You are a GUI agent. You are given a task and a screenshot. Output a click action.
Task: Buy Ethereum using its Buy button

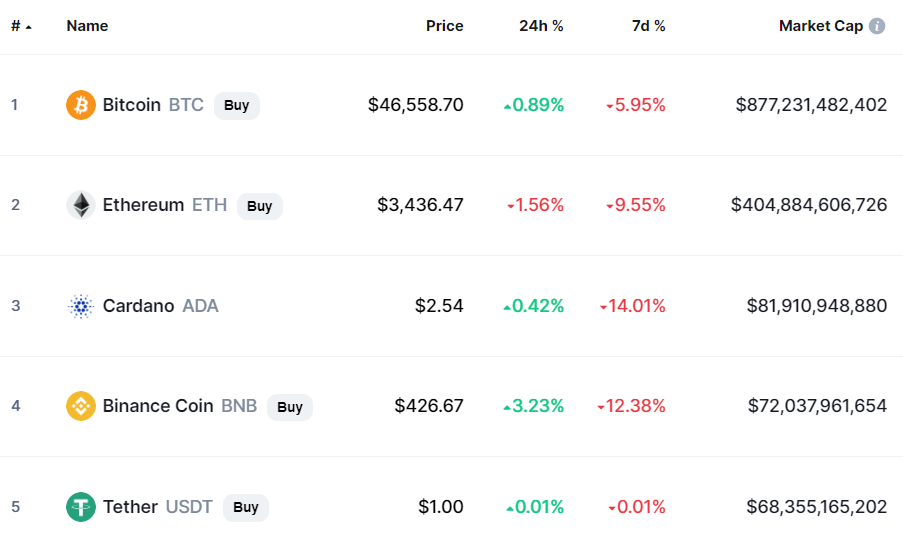260,206
